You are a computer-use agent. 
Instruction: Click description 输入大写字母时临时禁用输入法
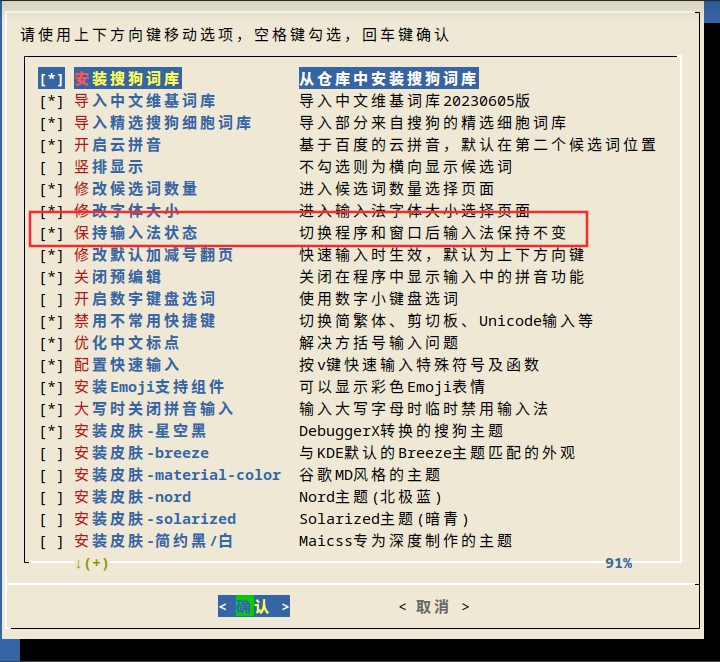(424, 410)
